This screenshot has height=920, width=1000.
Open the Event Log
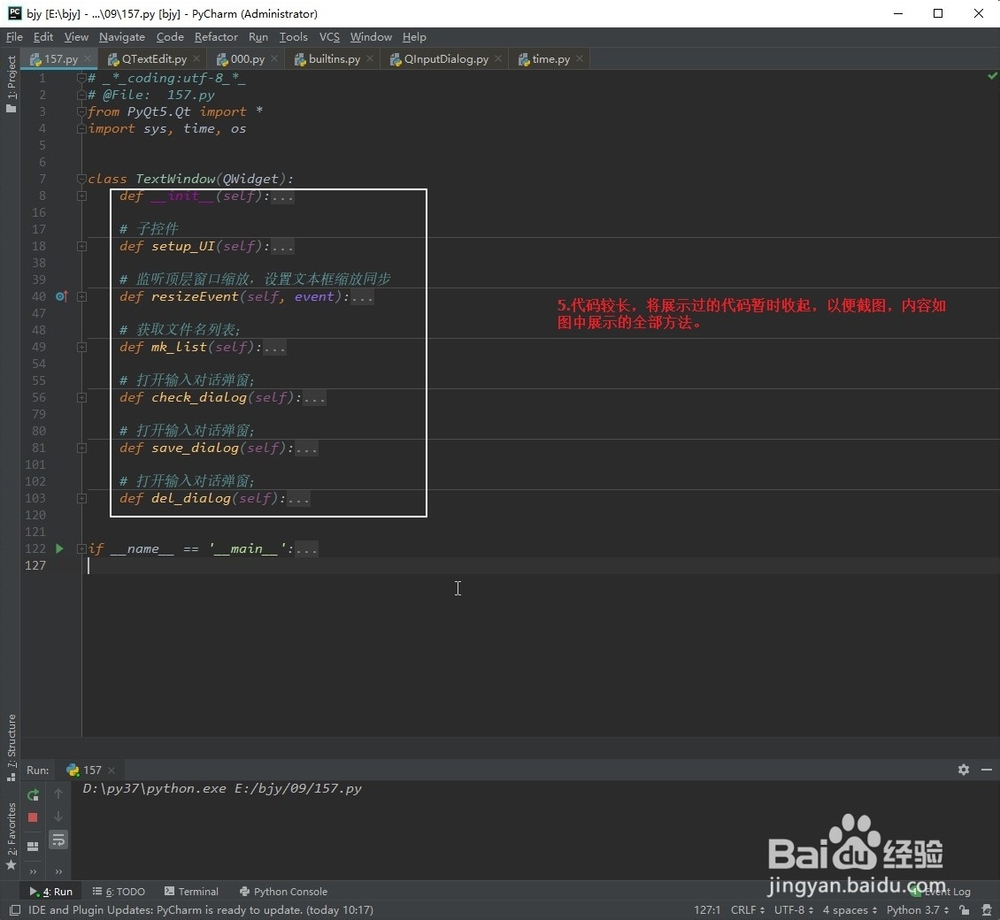941,891
